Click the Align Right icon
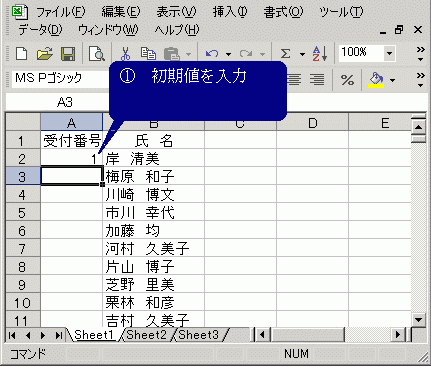431x366 pixels. point(317,80)
